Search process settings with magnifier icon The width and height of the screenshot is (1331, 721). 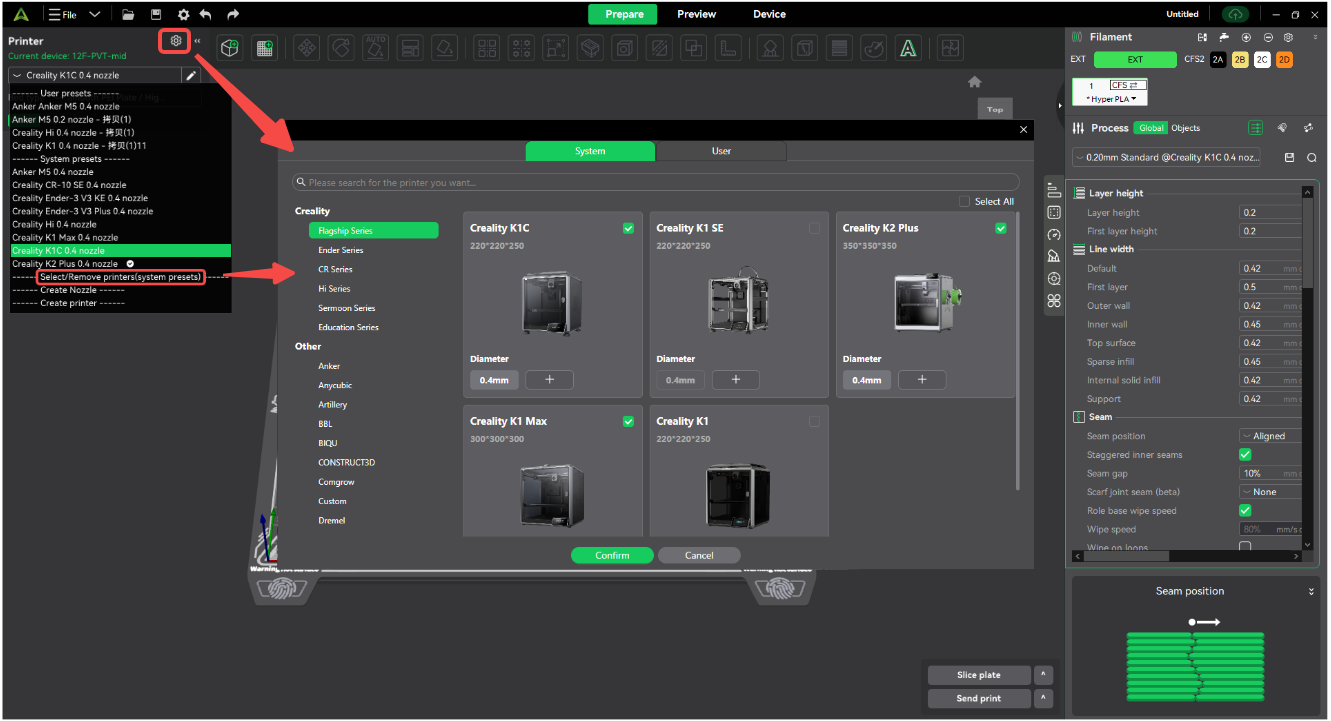point(1311,157)
